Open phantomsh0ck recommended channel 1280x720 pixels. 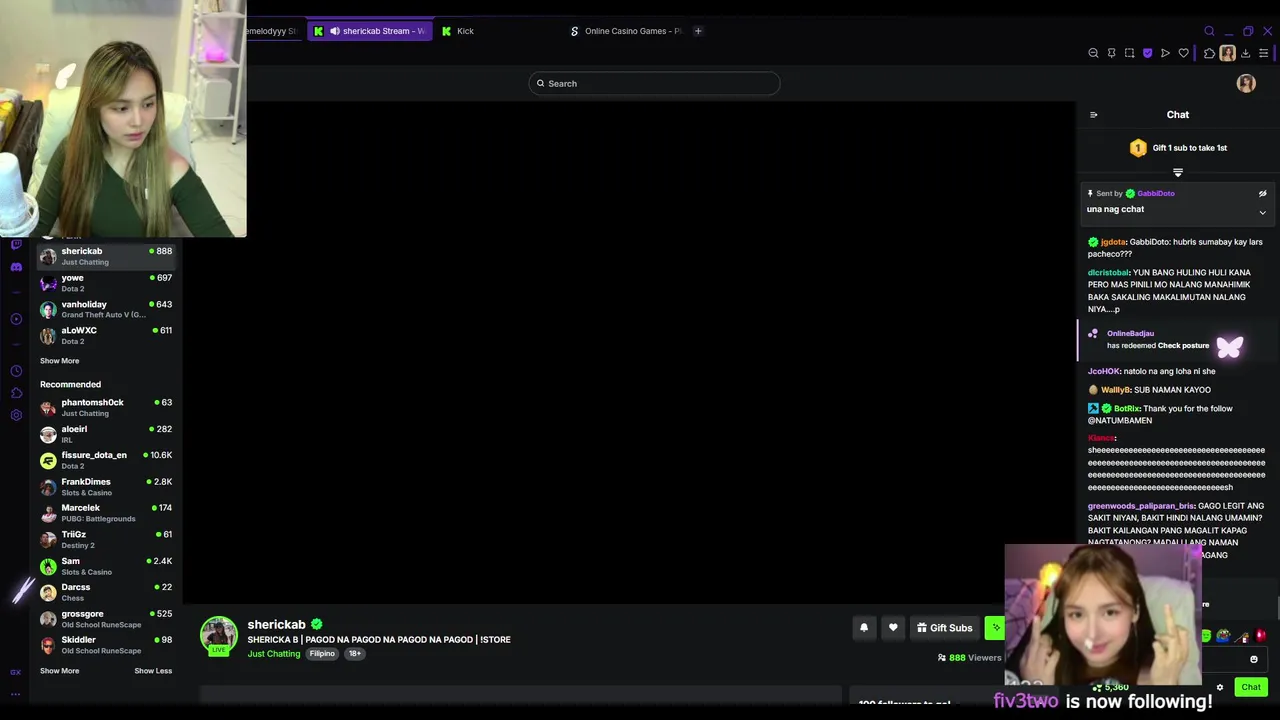click(106, 407)
